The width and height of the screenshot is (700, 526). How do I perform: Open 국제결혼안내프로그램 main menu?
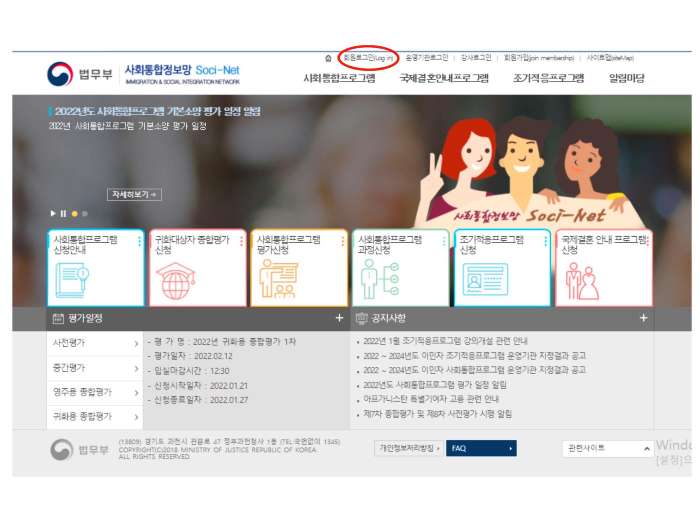[x=444, y=78]
